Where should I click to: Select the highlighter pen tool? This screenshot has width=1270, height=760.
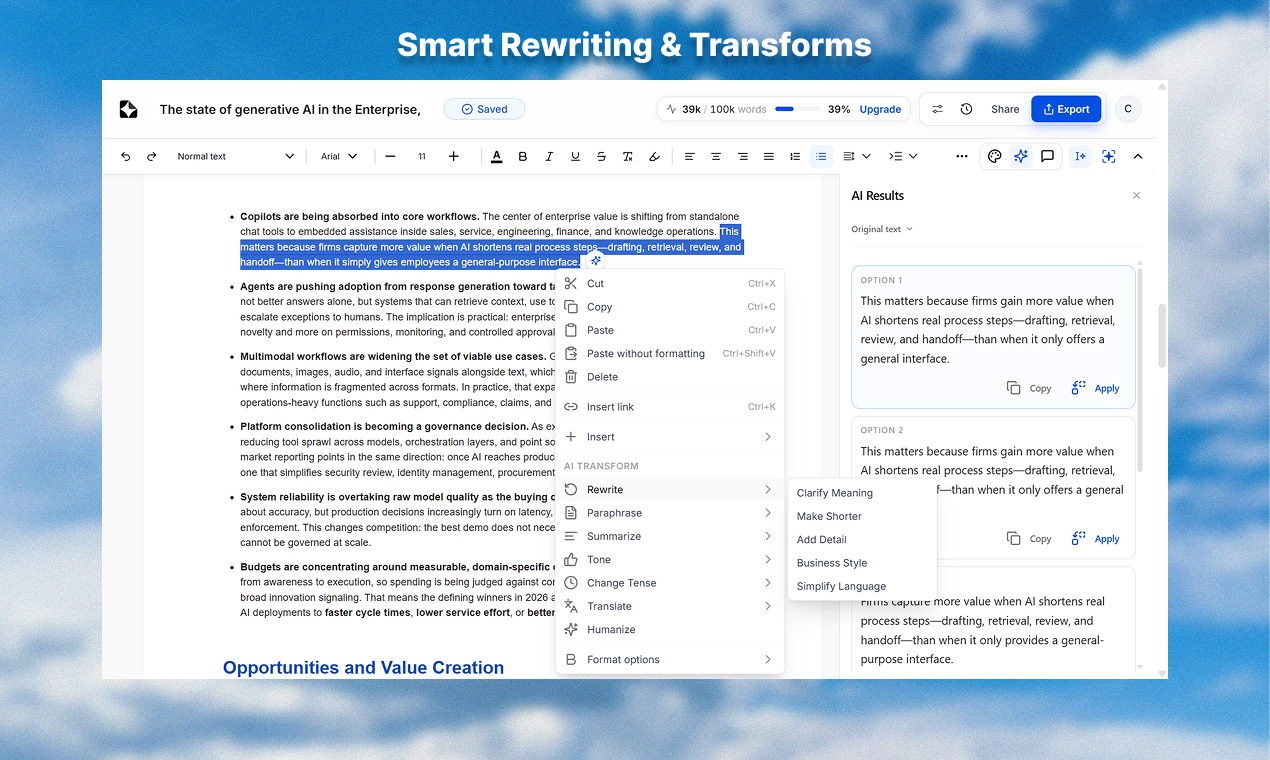(654, 156)
